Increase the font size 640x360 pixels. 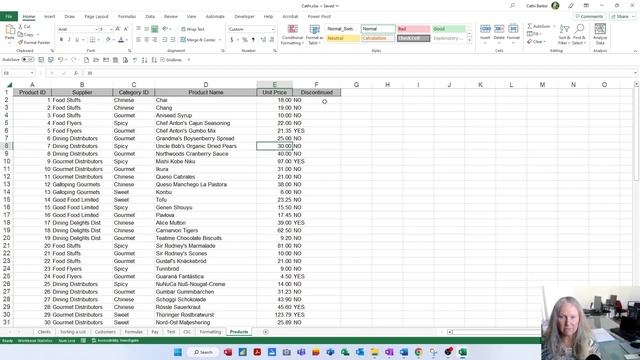[x=118, y=29]
